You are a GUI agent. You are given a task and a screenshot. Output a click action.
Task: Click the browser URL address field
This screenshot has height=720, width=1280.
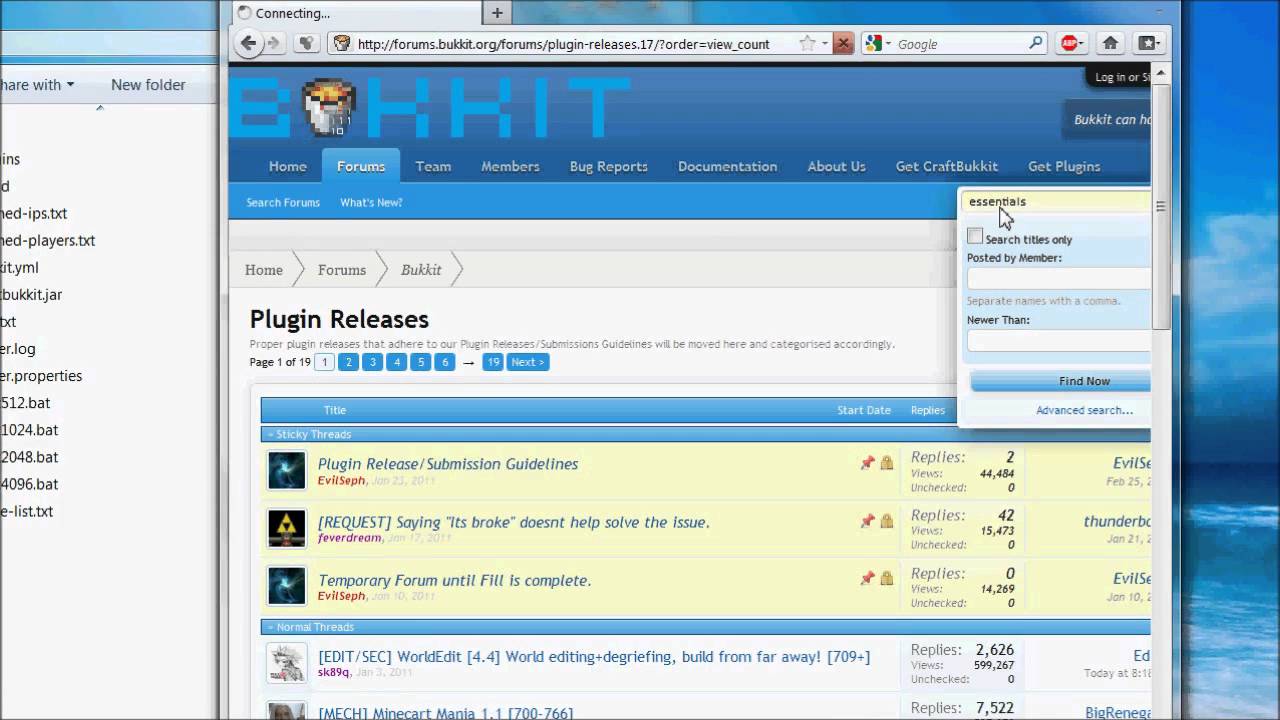(575, 44)
